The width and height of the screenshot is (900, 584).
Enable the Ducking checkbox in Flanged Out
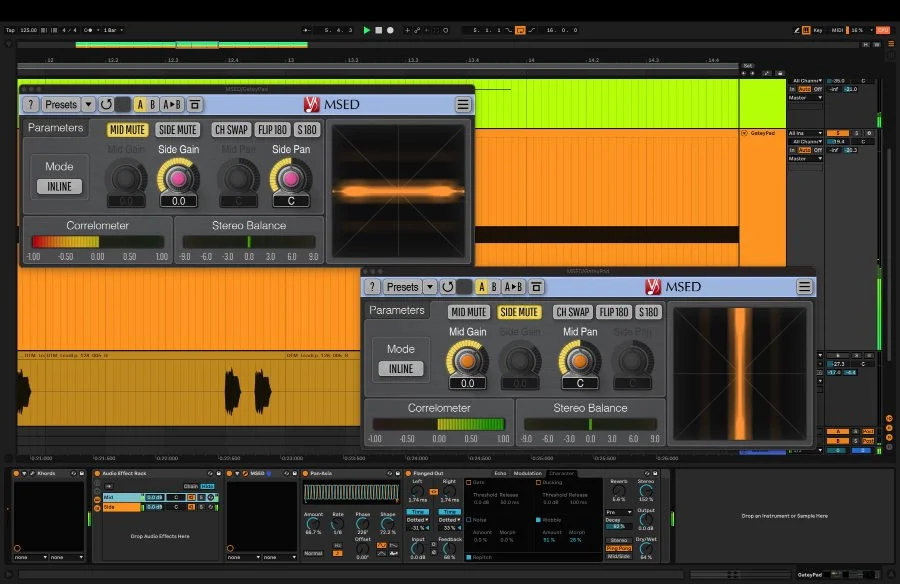point(538,482)
